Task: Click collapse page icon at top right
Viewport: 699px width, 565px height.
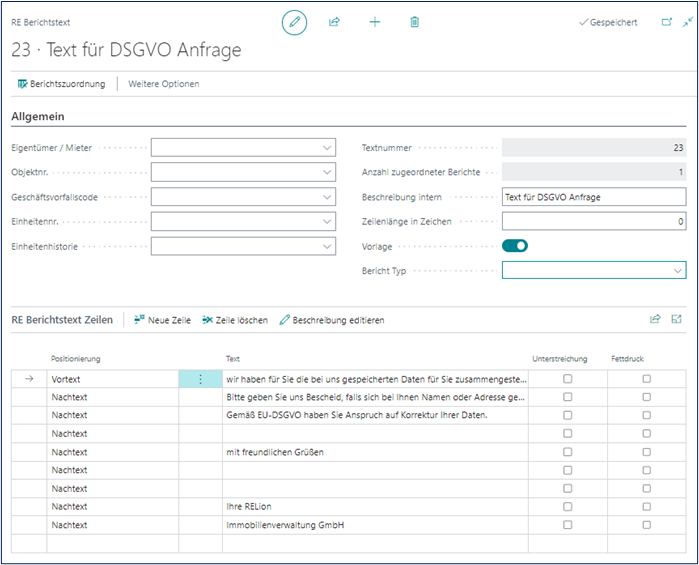Action: 688,22
